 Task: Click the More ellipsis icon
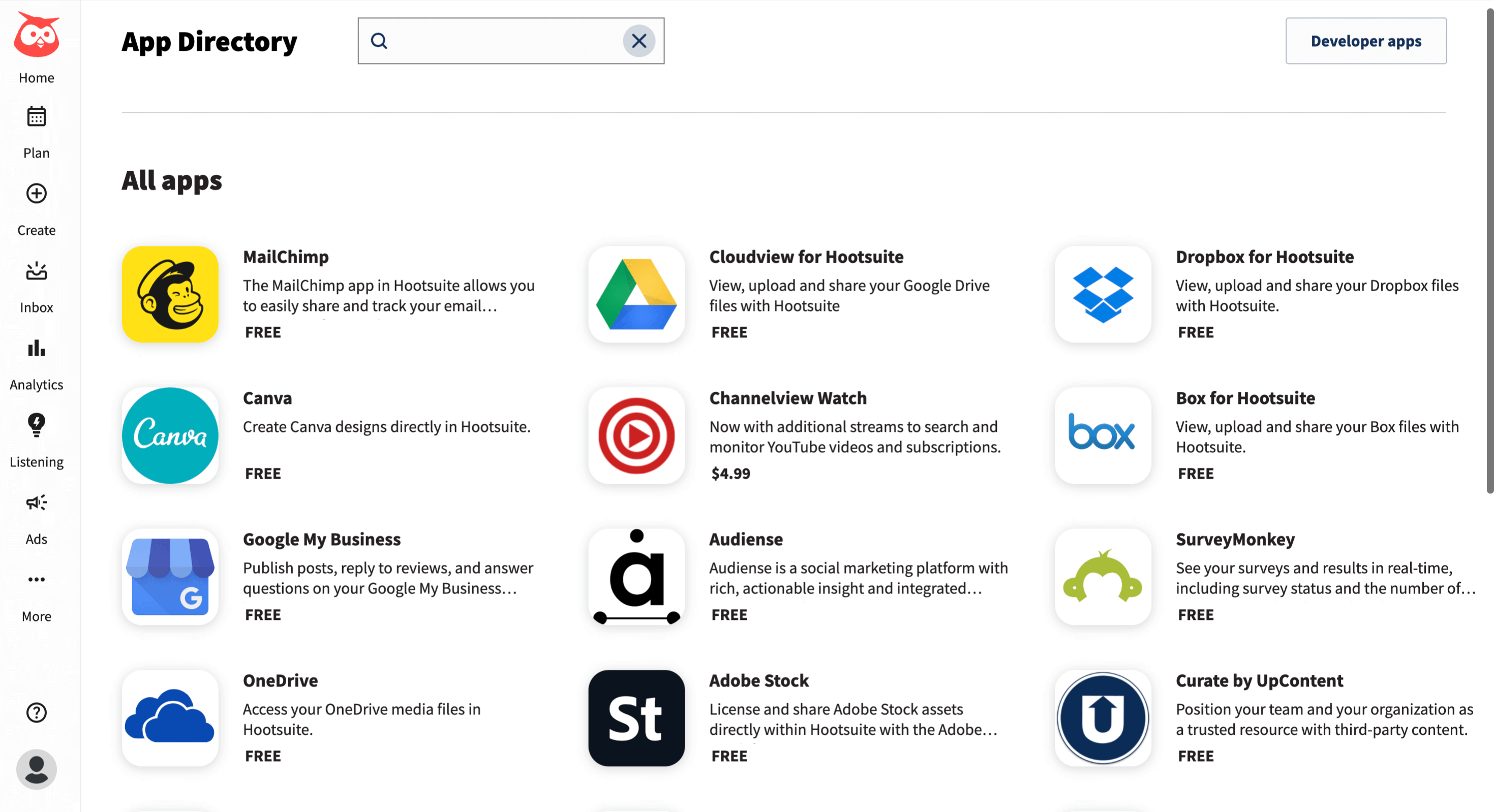coord(37,580)
